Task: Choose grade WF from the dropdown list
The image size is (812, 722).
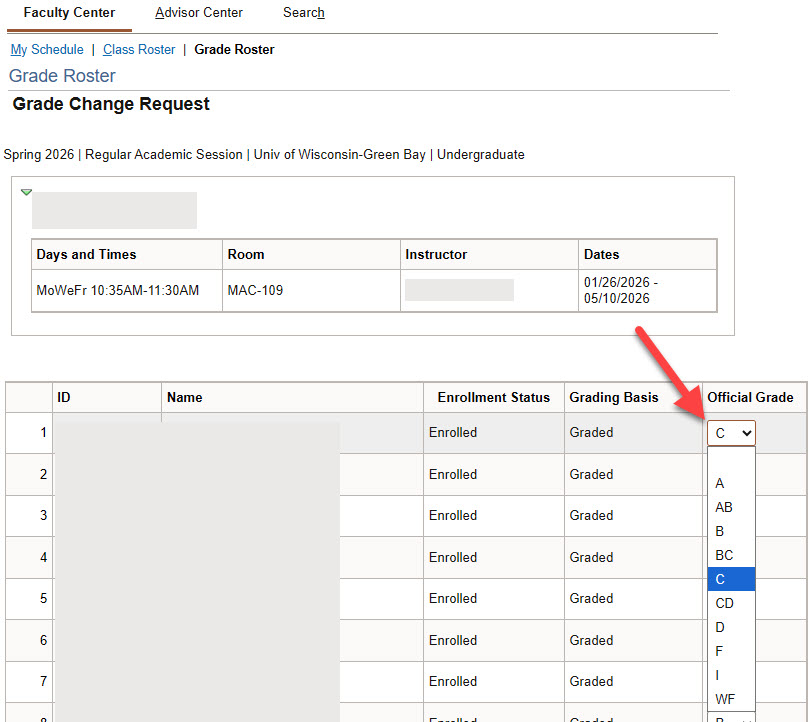Action: click(731, 699)
